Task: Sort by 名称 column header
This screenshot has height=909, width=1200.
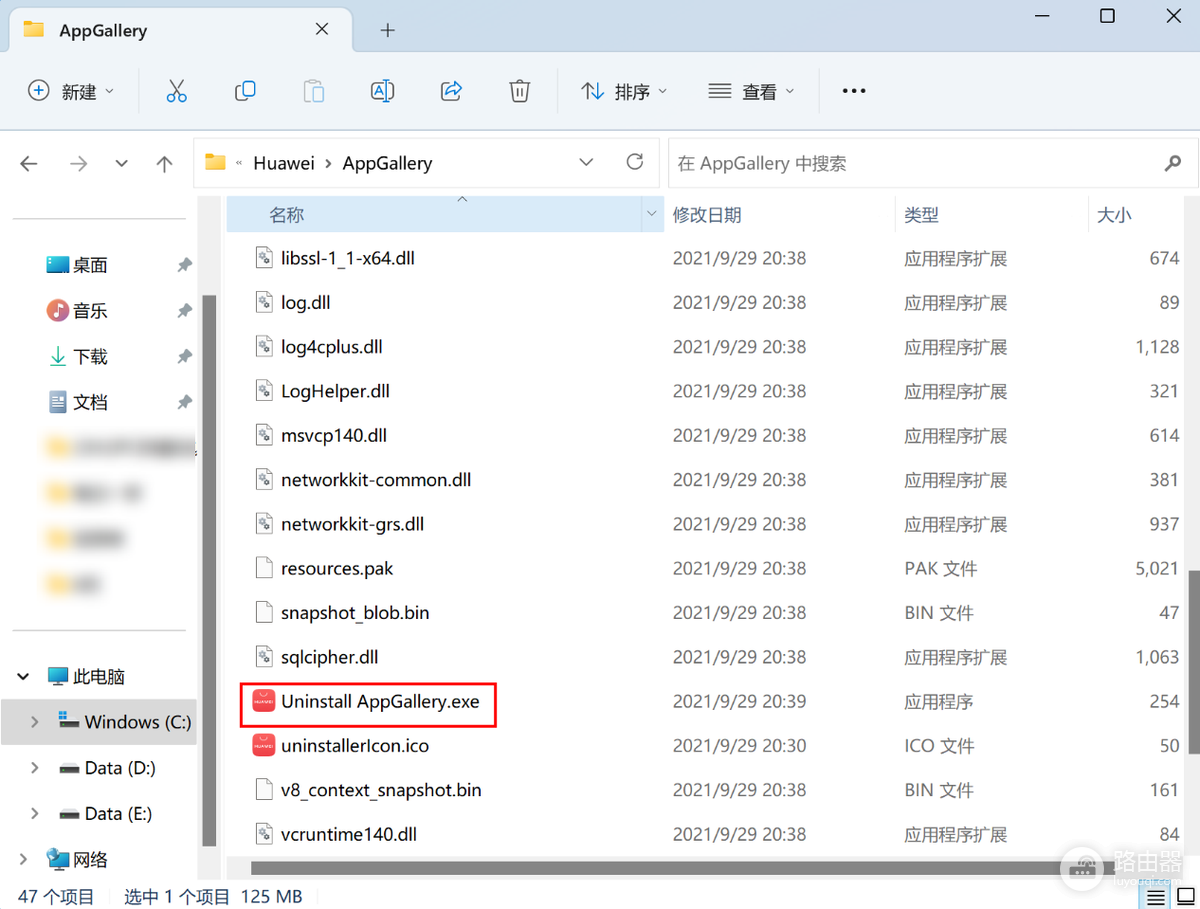Action: [286, 214]
